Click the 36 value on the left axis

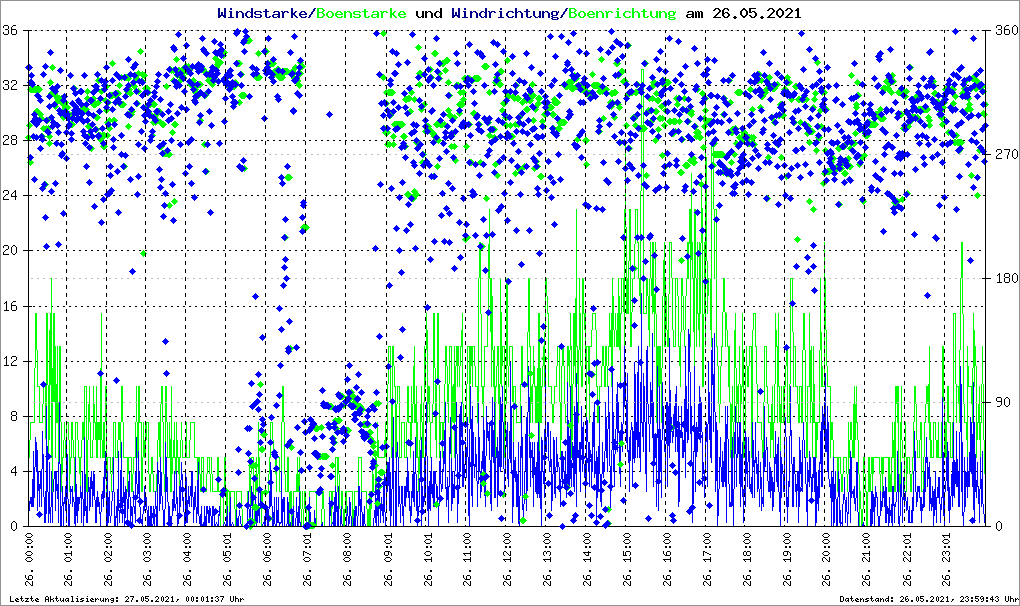click(10, 31)
